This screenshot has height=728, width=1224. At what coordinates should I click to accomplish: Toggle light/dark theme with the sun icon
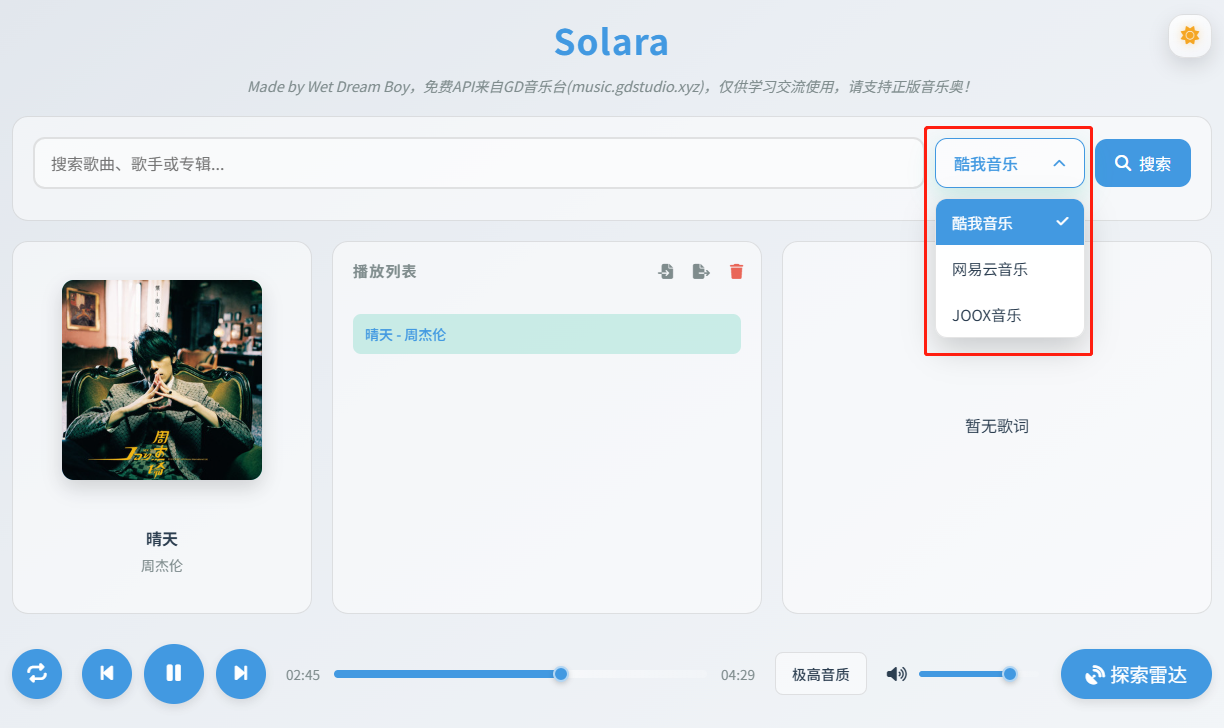pos(1188,35)
